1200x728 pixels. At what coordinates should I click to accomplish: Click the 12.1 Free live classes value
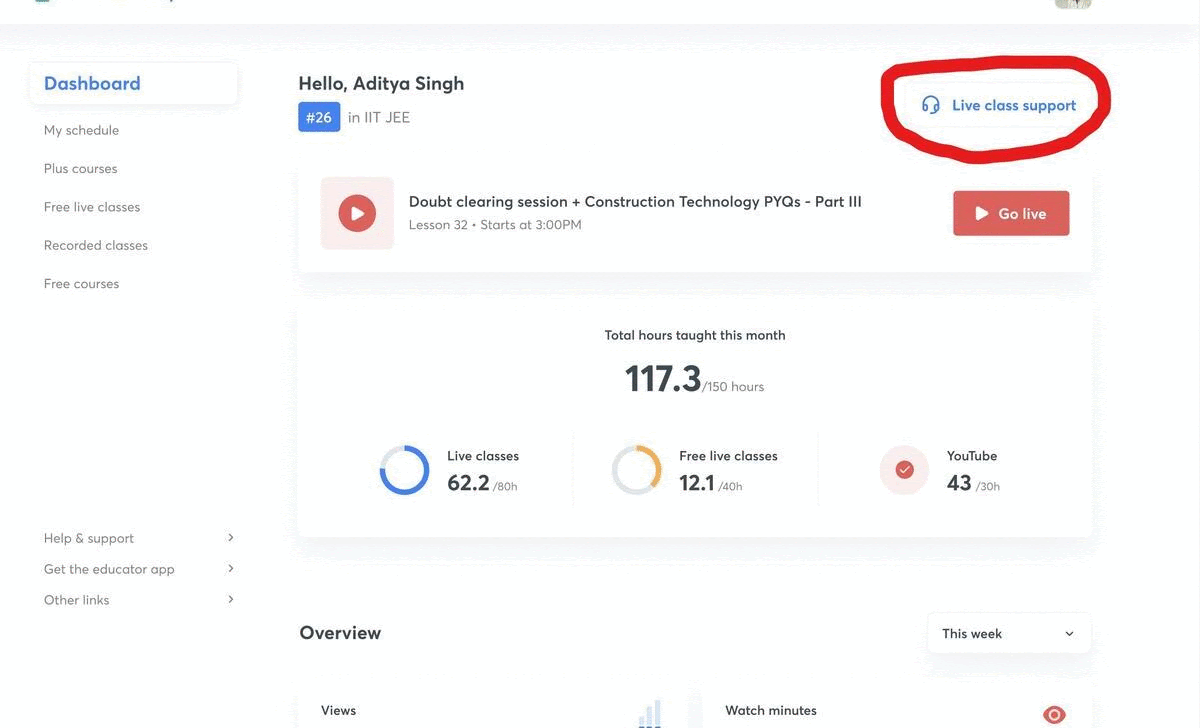coord(697,483)
